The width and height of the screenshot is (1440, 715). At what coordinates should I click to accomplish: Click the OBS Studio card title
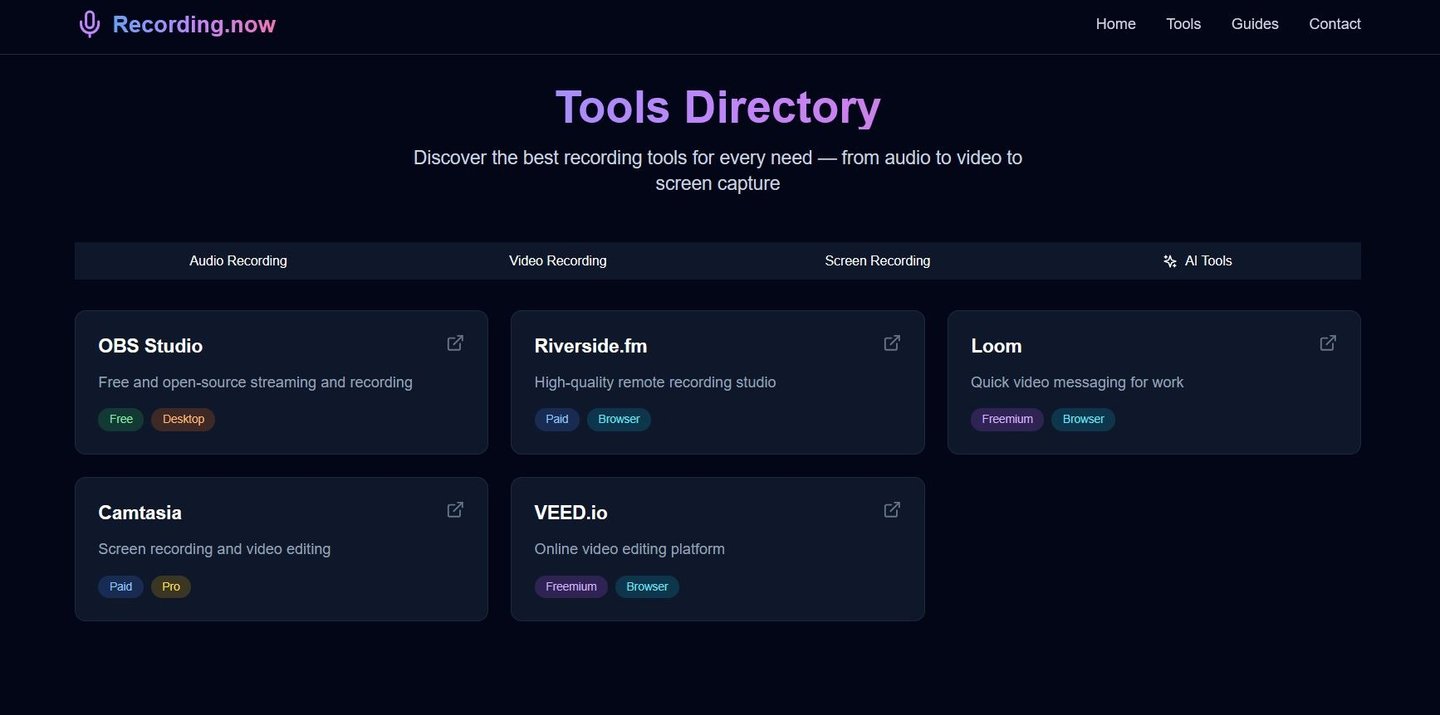coord(150,346)
